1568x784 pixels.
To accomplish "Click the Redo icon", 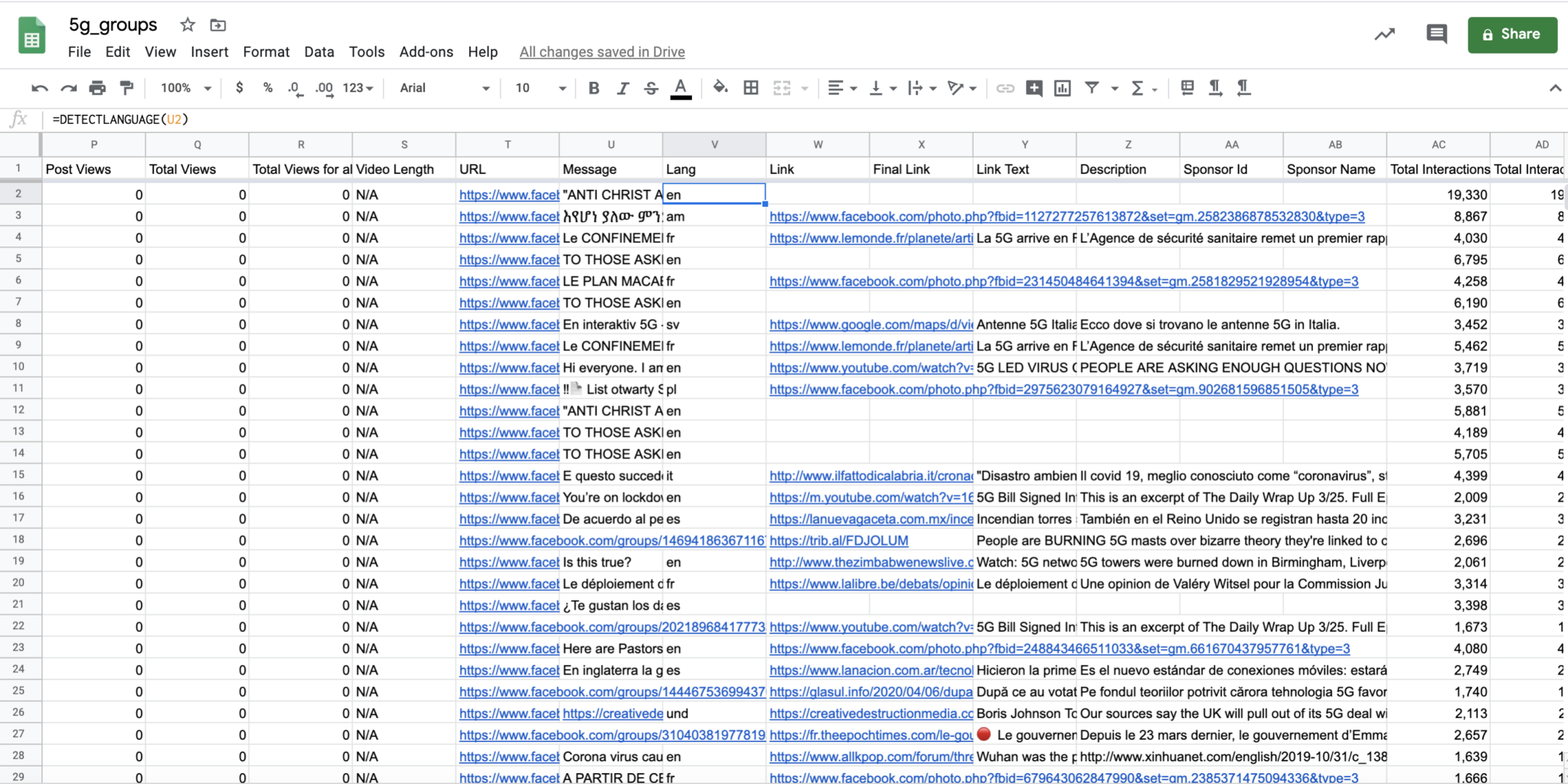I will pos(69,88).
